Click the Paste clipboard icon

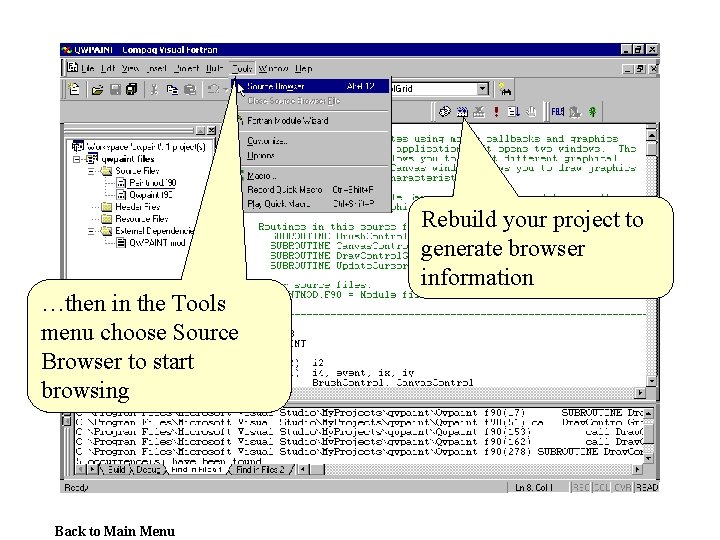click(x=190, y=90)
